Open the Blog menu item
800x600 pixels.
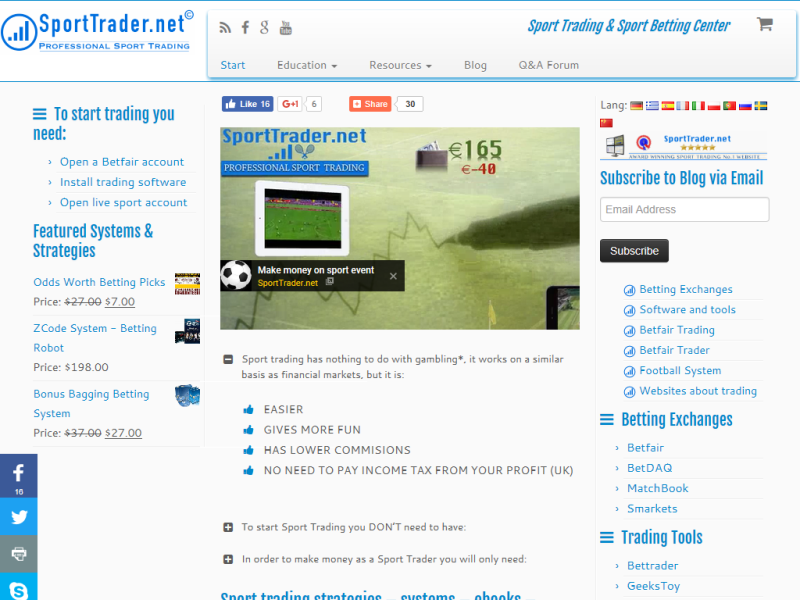tap(475, 65)
